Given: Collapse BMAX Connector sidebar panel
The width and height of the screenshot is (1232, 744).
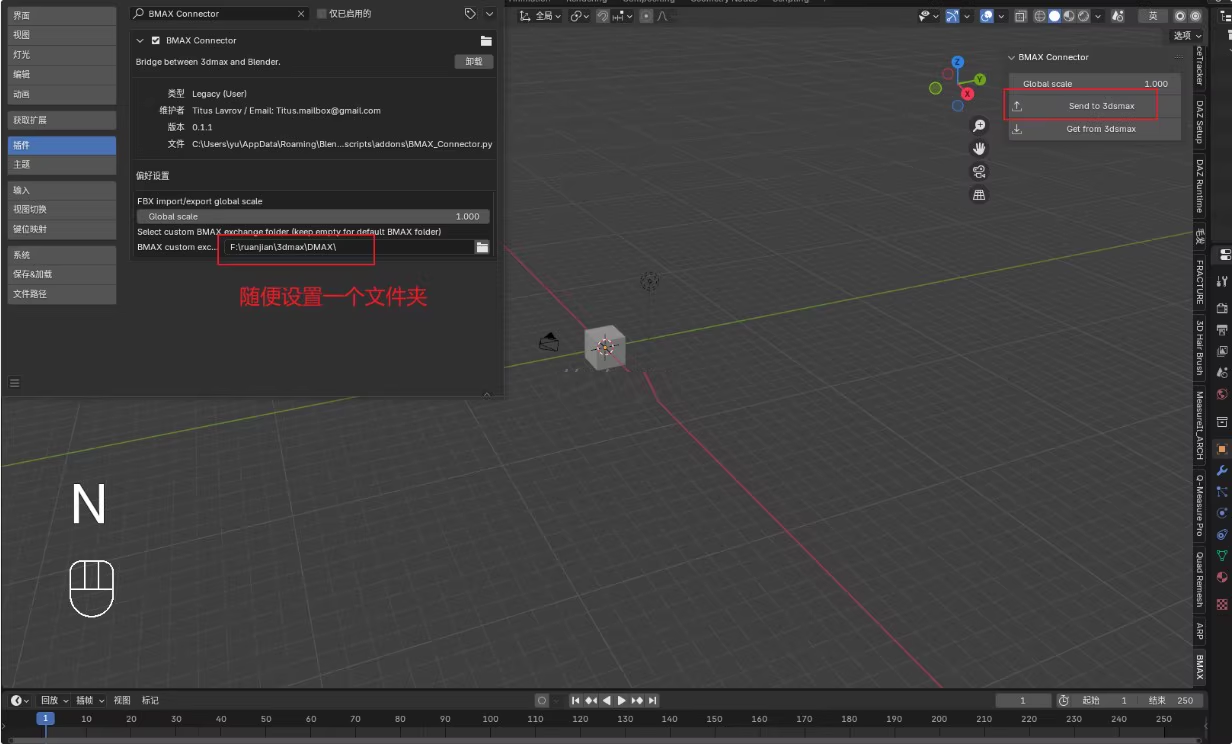Looking at the screenshot, I should point(1011,58).
